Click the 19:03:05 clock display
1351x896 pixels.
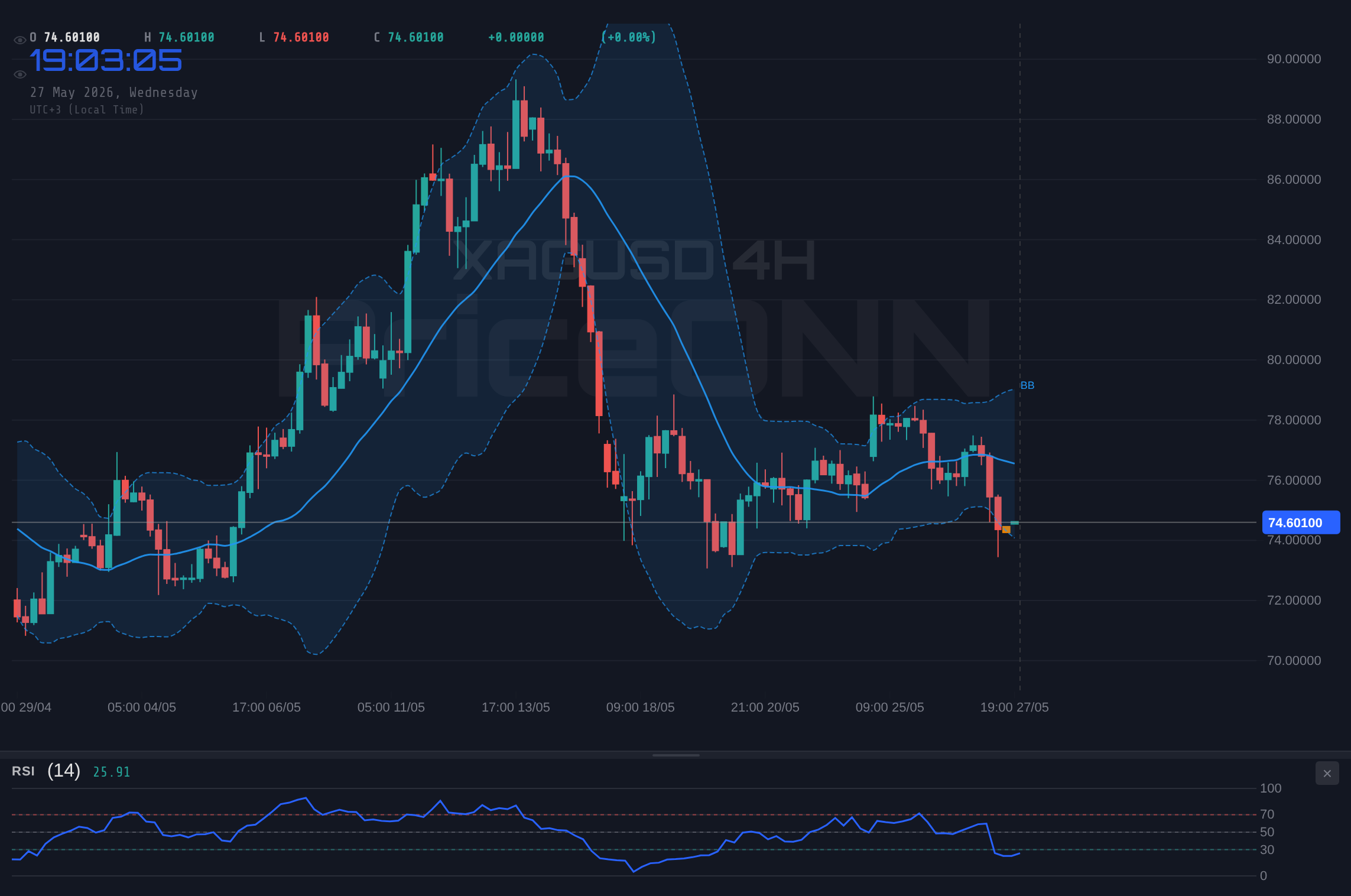(106, 61)
